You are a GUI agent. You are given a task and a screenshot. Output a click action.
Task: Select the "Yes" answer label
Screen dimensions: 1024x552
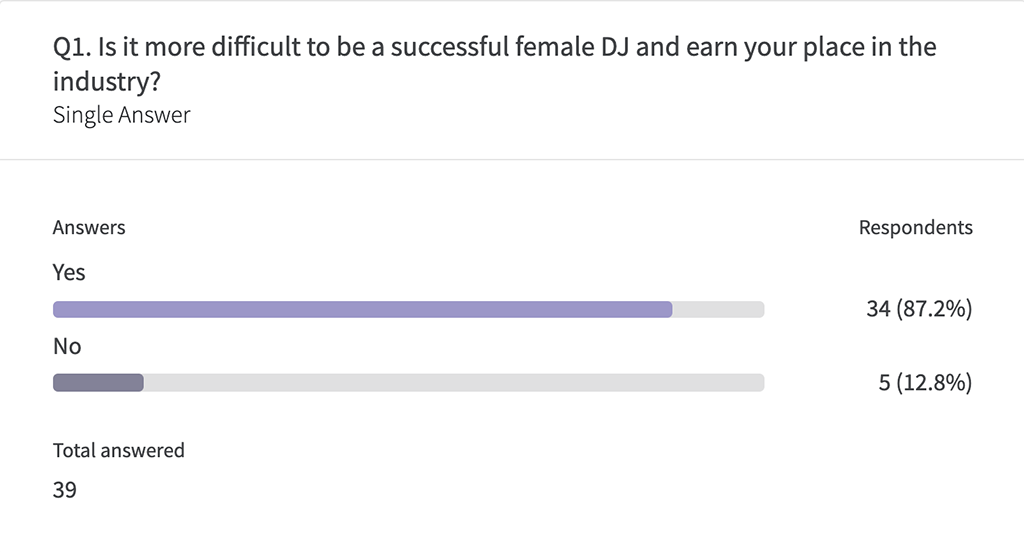tap(69, 272)
